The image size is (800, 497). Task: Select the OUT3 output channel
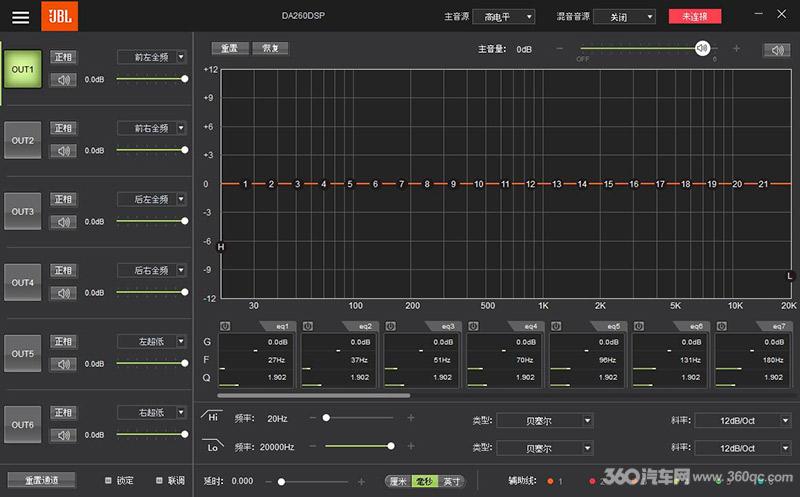coord(22,211)
